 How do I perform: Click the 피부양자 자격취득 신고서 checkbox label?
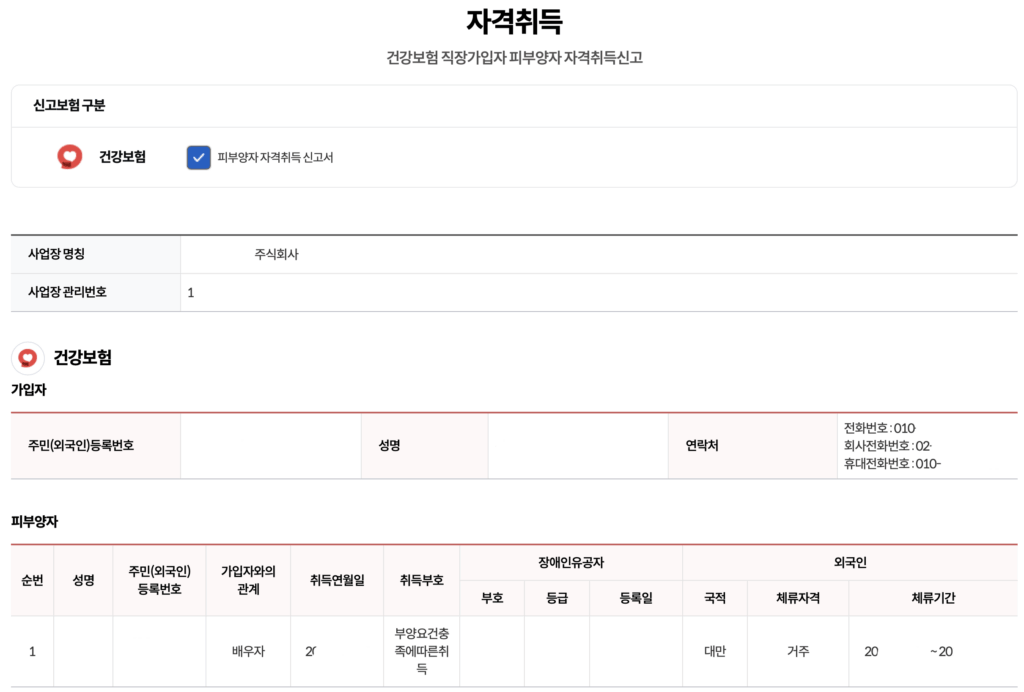(275, 158)
